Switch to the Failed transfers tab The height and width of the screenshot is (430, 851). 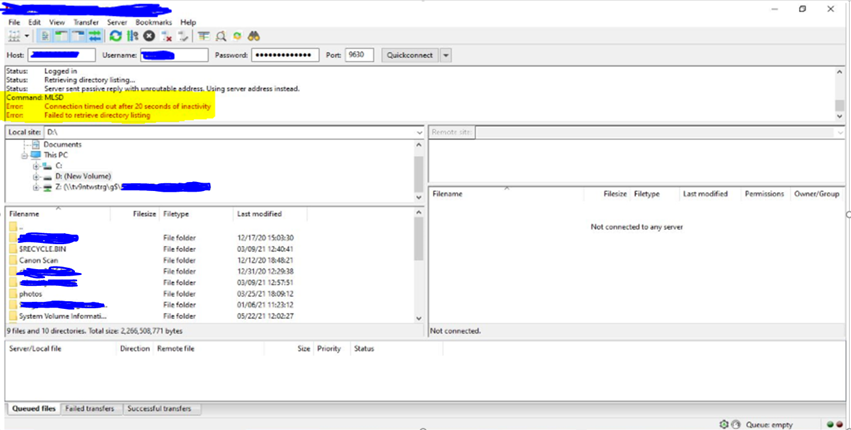click(90, 409)
